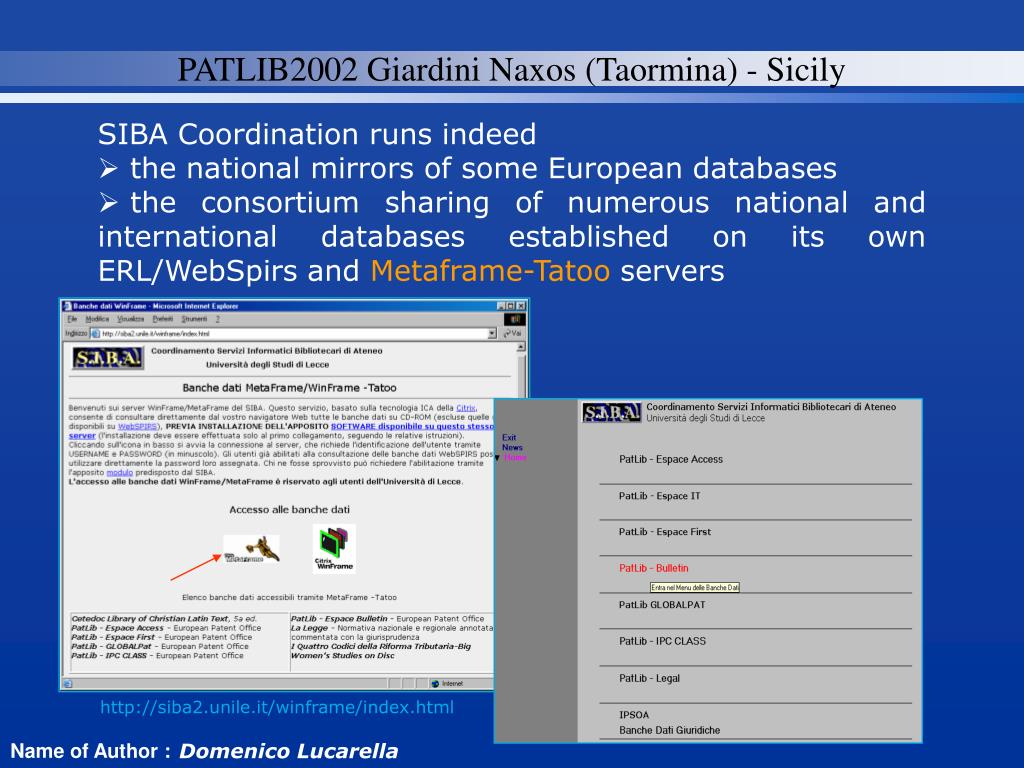Viewport: 1024px width, 768px height.
Task: Open the Preferiti menu
Action: click(x=163, y=319)
